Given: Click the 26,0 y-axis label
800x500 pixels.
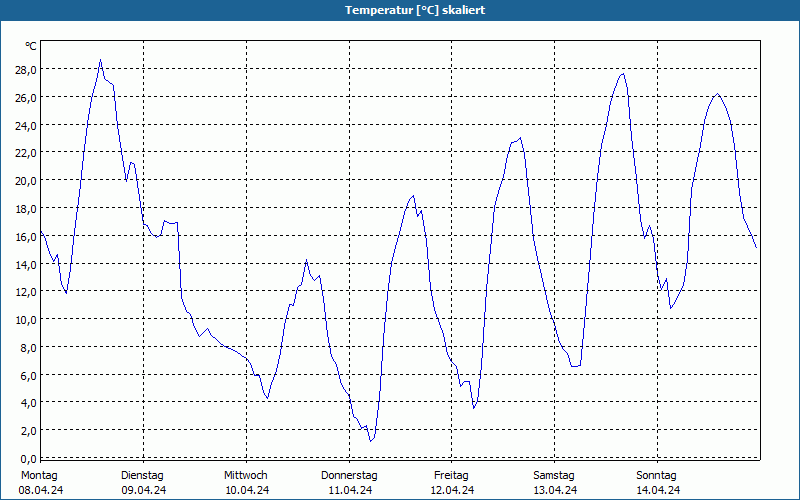Looking at the screenshot, I should pos(26,97).
